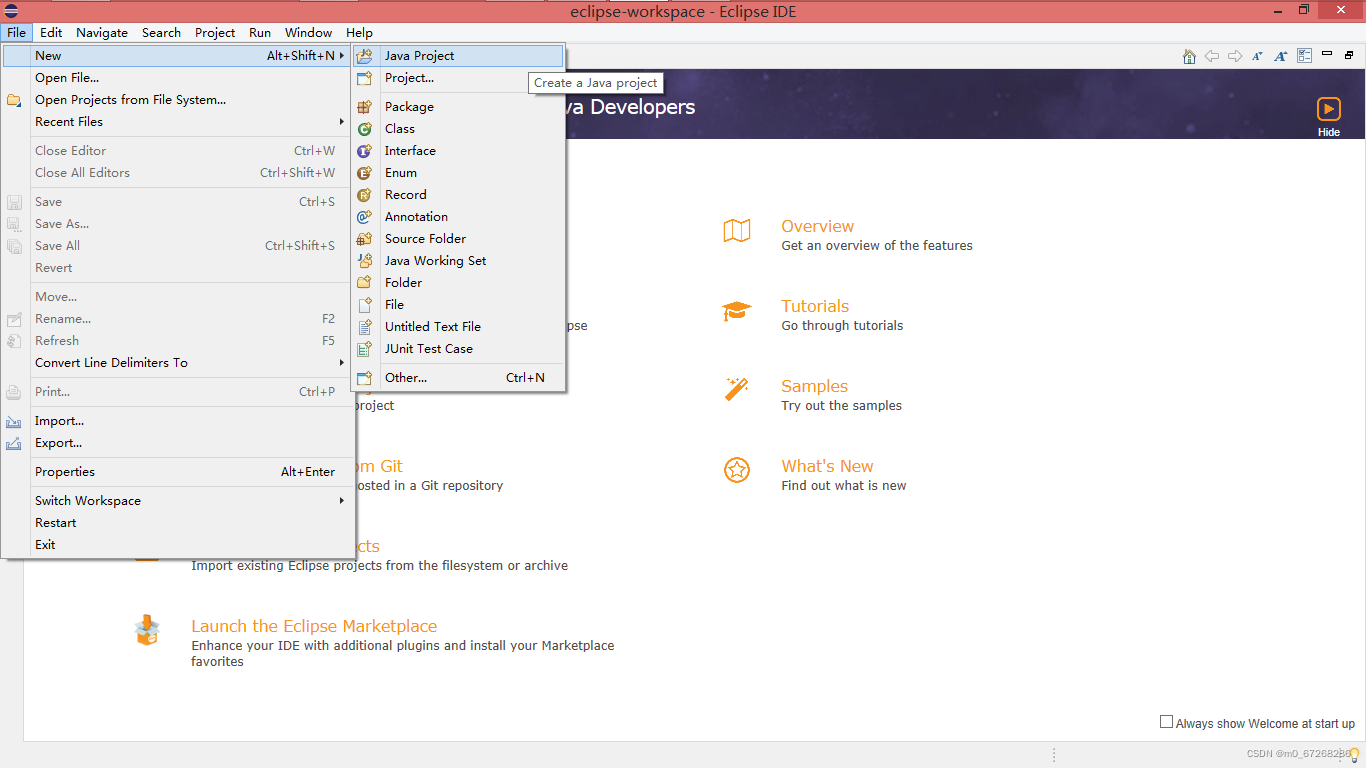
Task: Choose Properties from File menu
Action: click(178, 472)
